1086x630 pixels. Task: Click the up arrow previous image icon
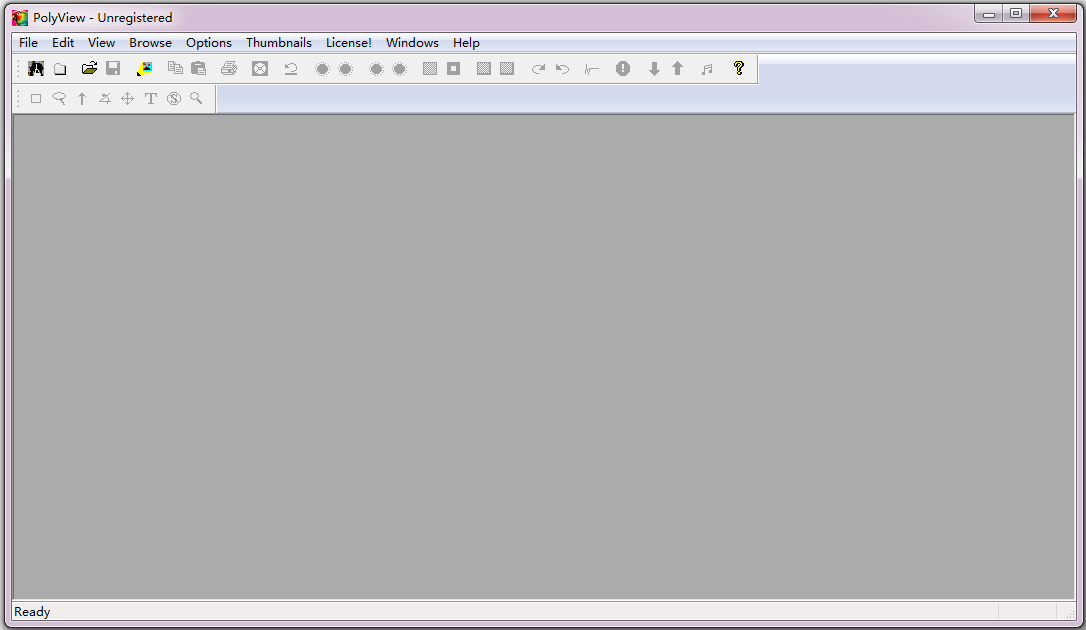677,69
